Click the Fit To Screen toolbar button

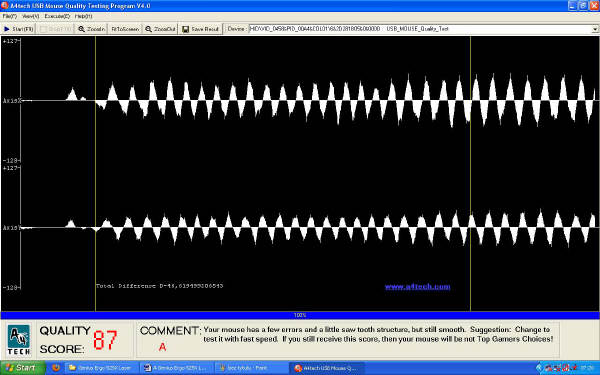pos(125,29)
